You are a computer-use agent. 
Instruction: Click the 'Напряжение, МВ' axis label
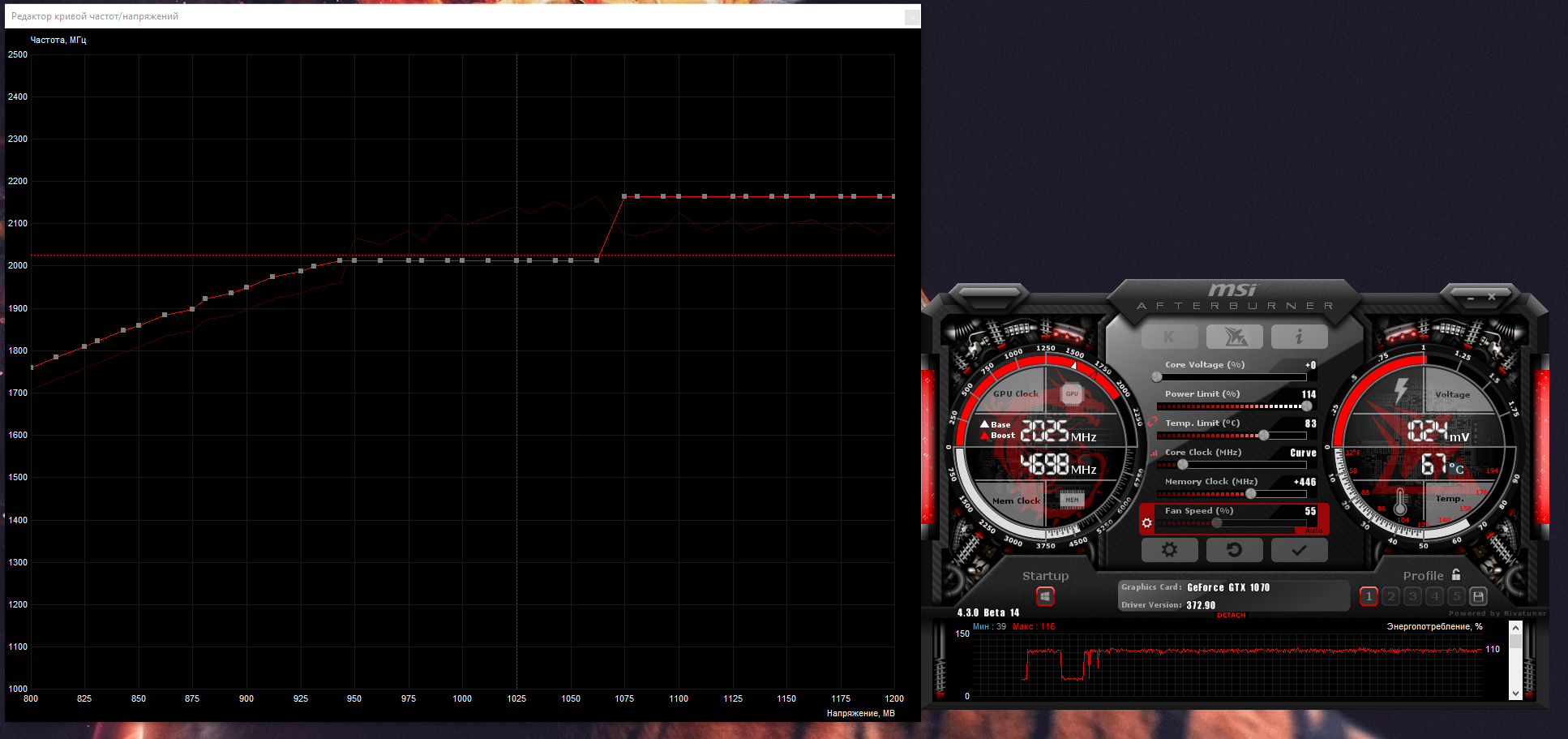pyautogui.click(x=860, y=713)
